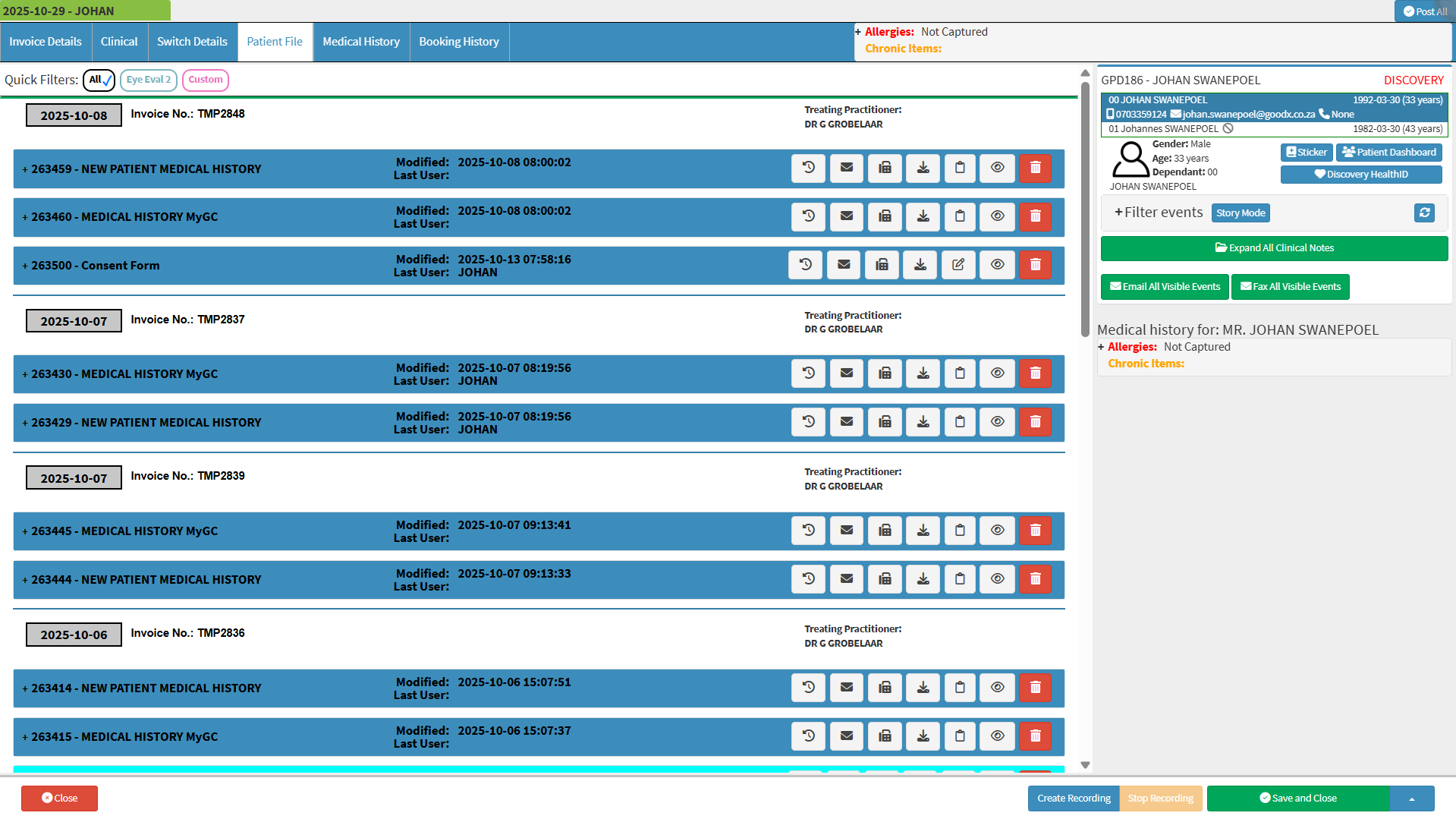Image resolution: width=1456 pixels, height=819 pixels.
Task: Switch to the Medical History tab
Action: coord(361,42)
